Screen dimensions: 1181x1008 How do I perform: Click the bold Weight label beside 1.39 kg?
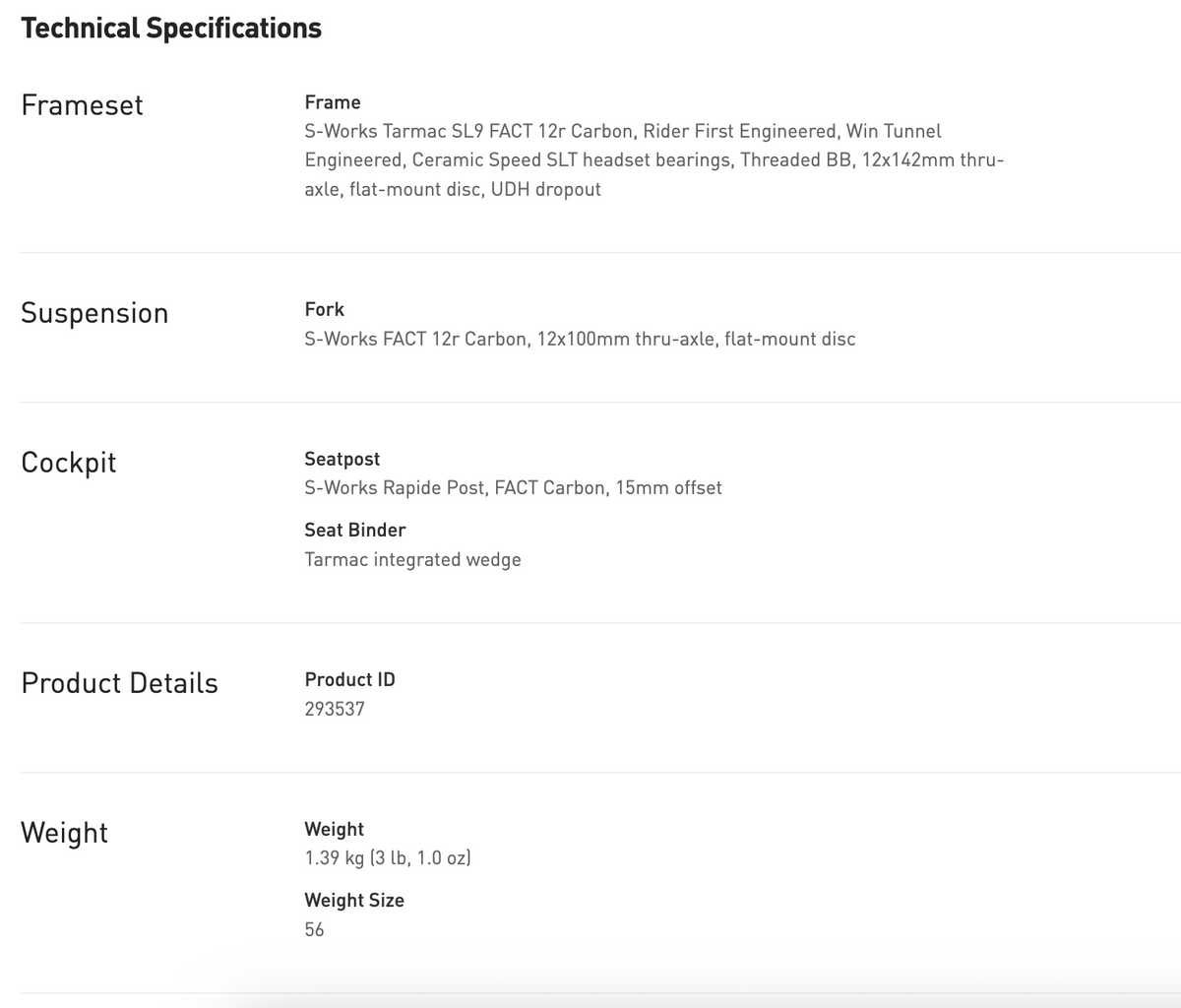pyautogui.click(x=335, y=829)
